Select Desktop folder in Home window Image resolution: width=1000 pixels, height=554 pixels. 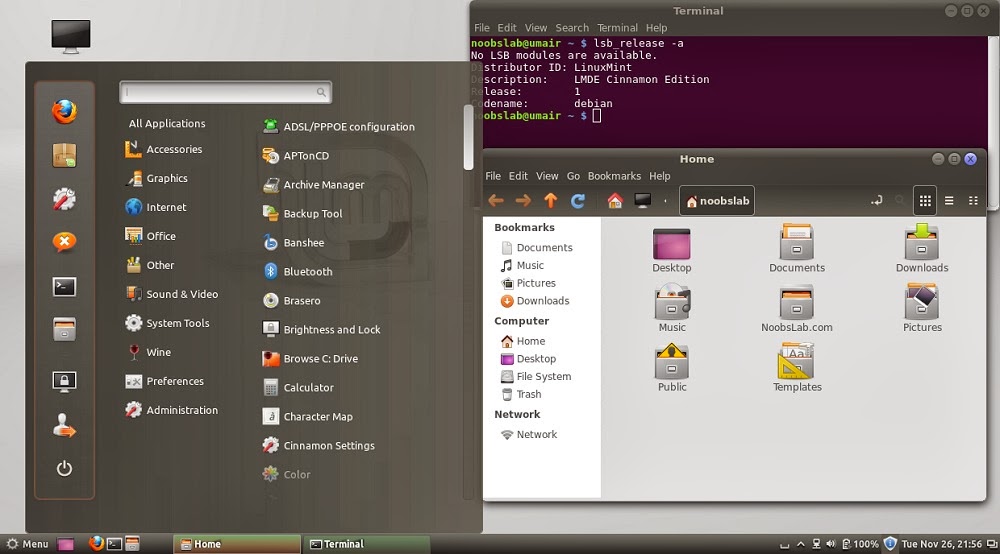click(x=672, y=251)
